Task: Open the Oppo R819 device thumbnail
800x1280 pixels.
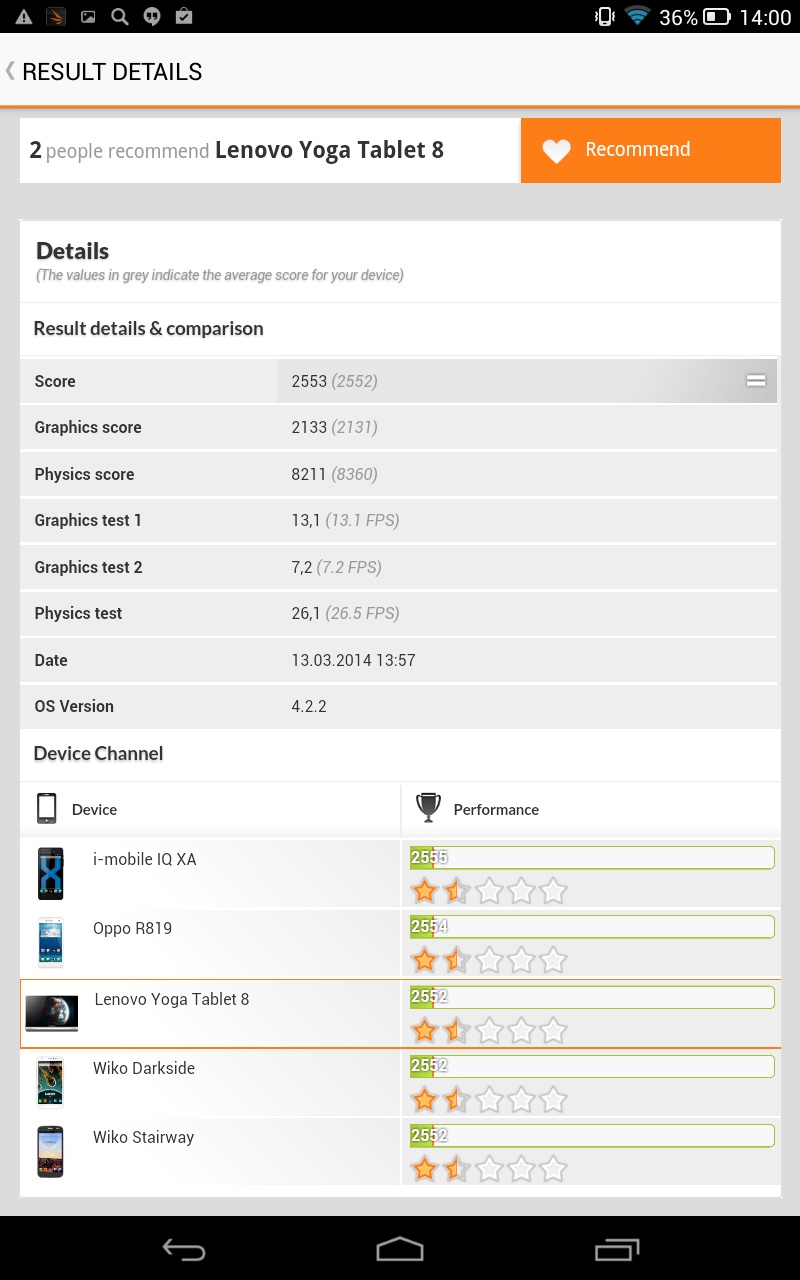Action: (50, 943)
